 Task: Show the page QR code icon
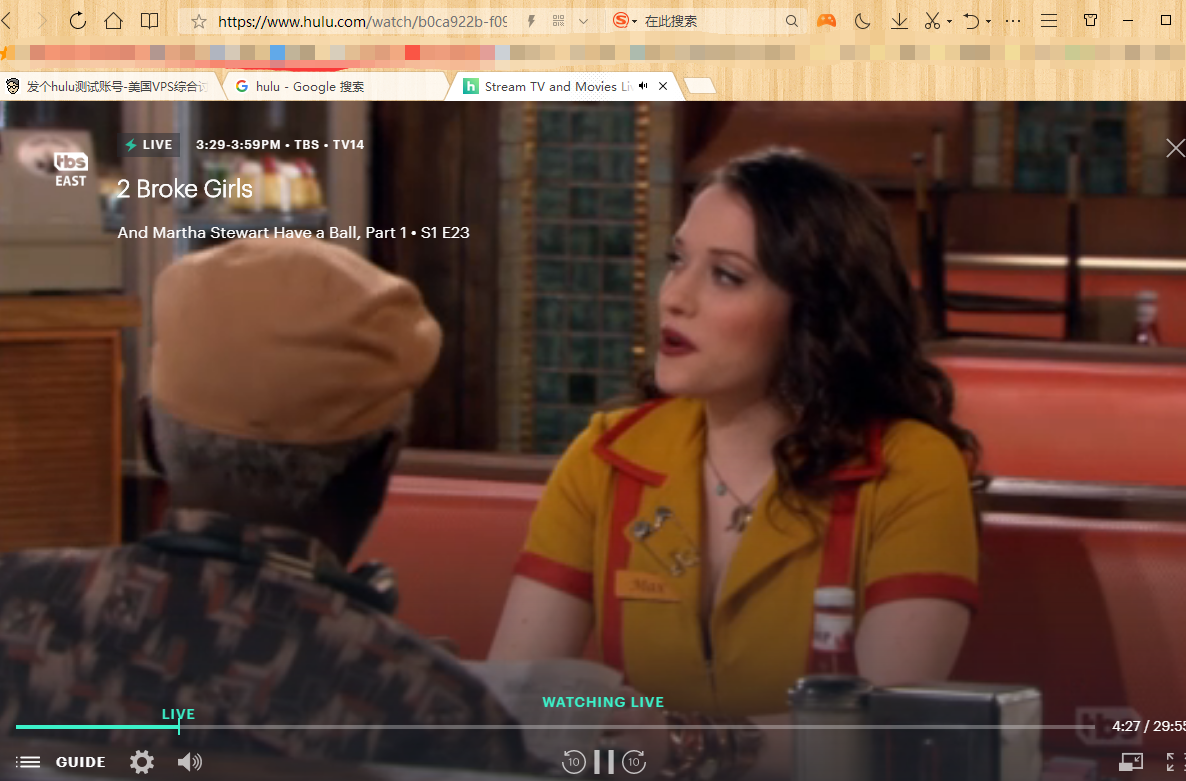pyautogui.click(x=558, y=21)
